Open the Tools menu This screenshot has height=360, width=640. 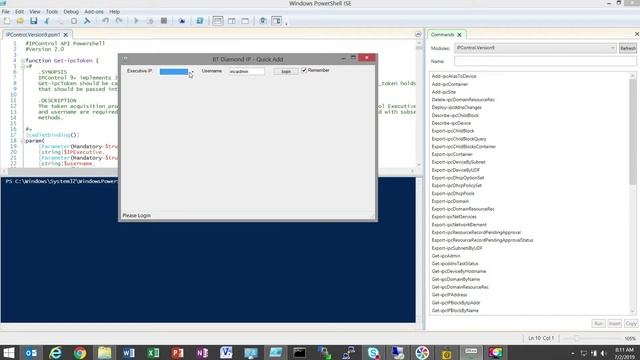tap(52, 12)
